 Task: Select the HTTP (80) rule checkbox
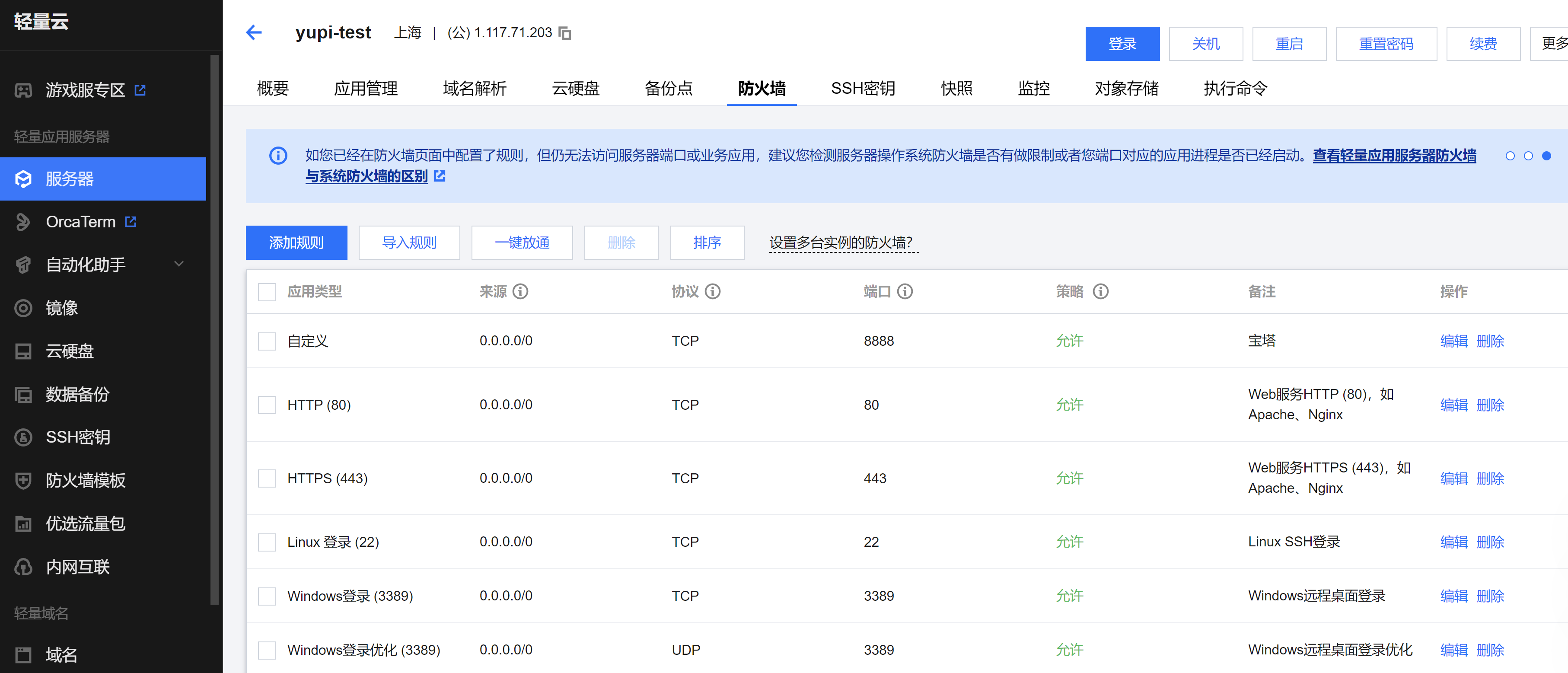[267, 405]
